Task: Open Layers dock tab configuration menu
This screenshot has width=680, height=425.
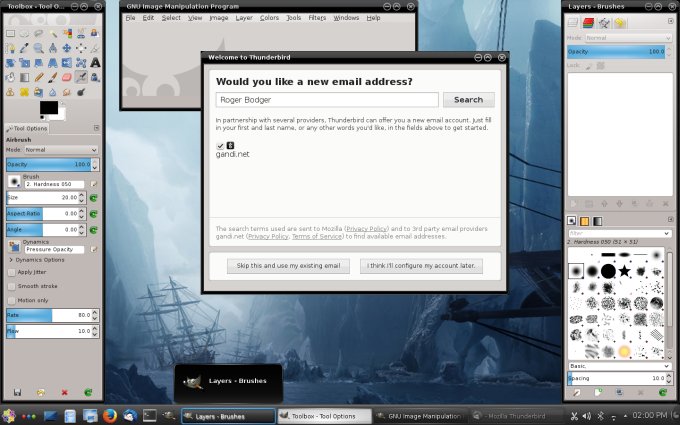Action: pos(670,21)
